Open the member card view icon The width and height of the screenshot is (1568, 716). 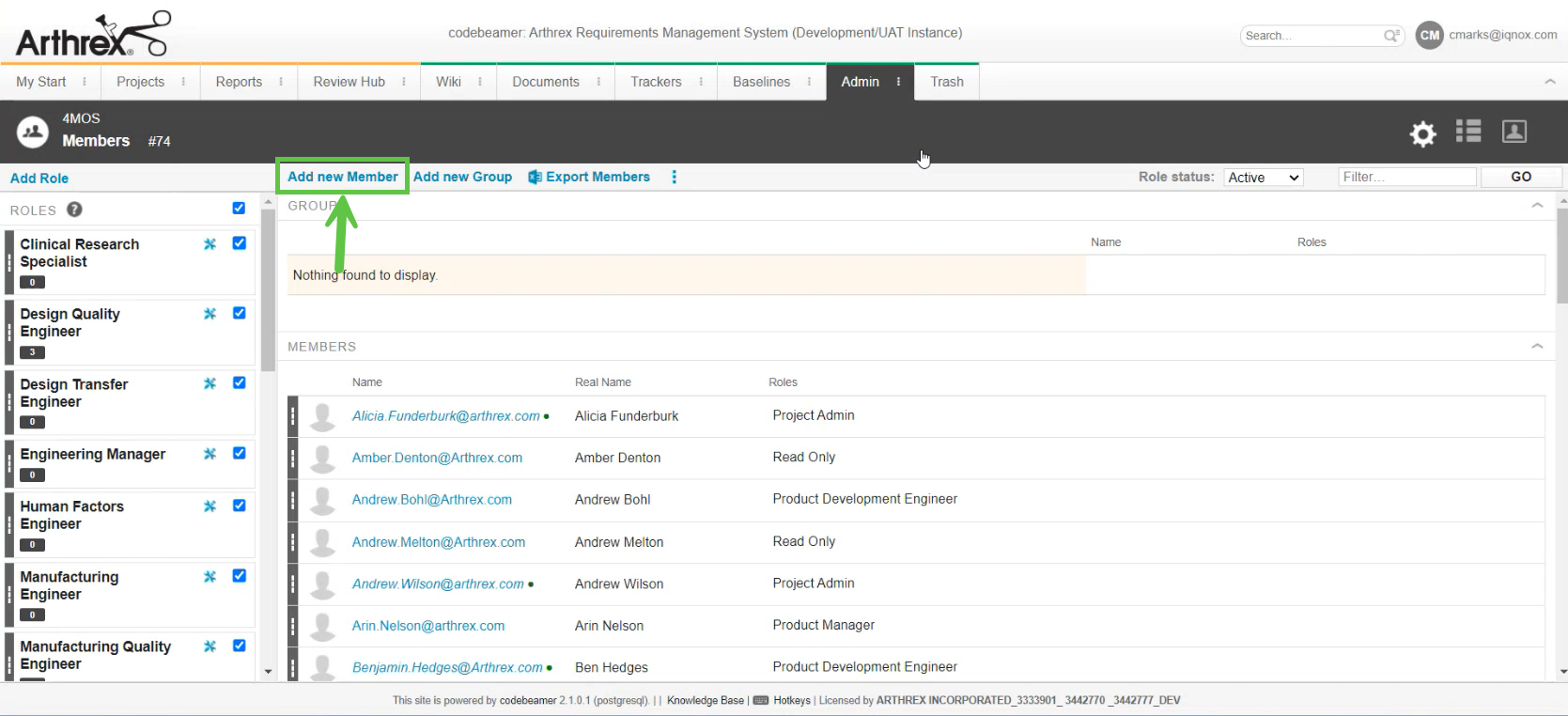click(1514, 132)
